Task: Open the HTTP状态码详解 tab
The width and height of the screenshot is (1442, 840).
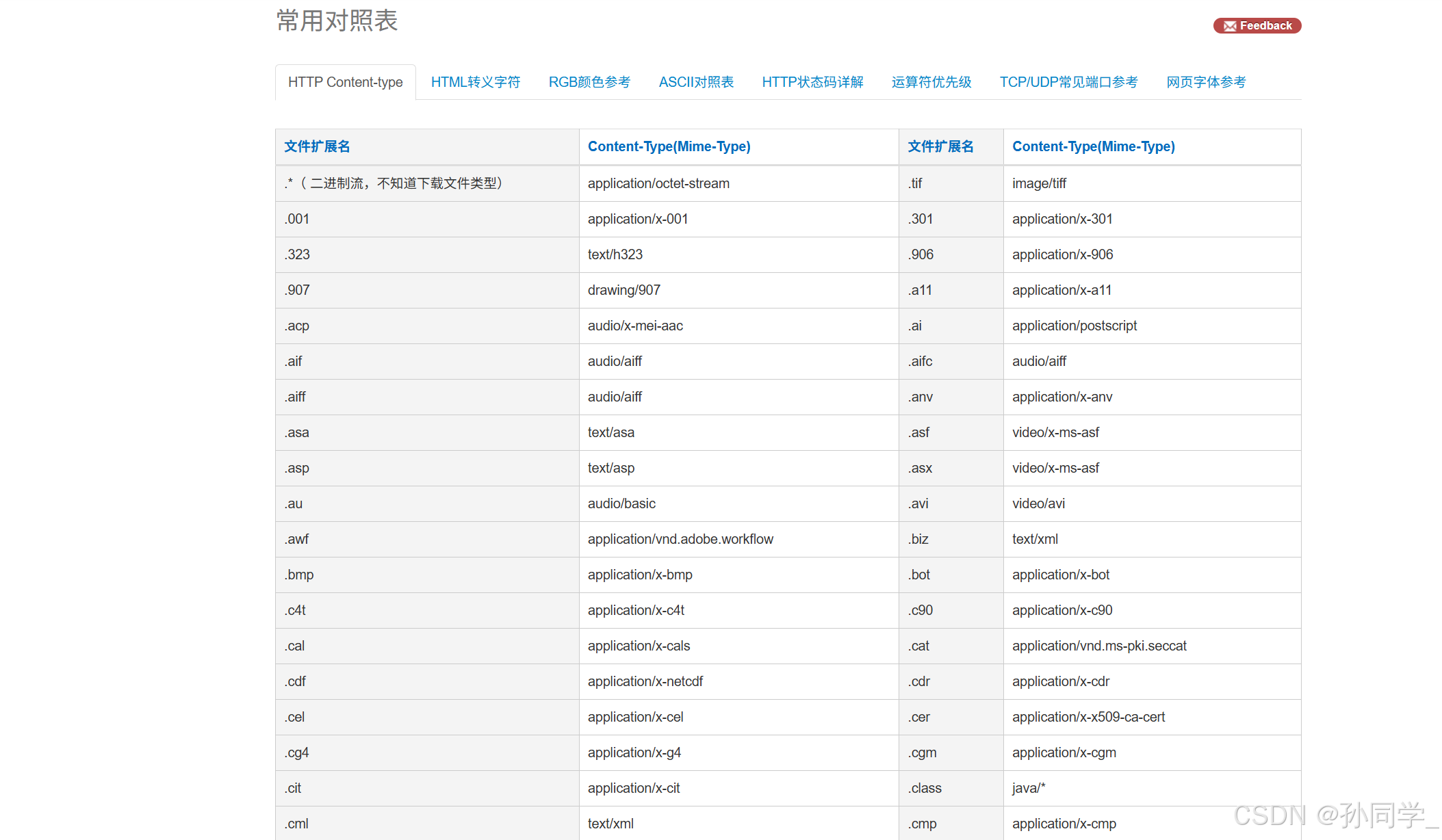Action: click(x=812, y=82)
